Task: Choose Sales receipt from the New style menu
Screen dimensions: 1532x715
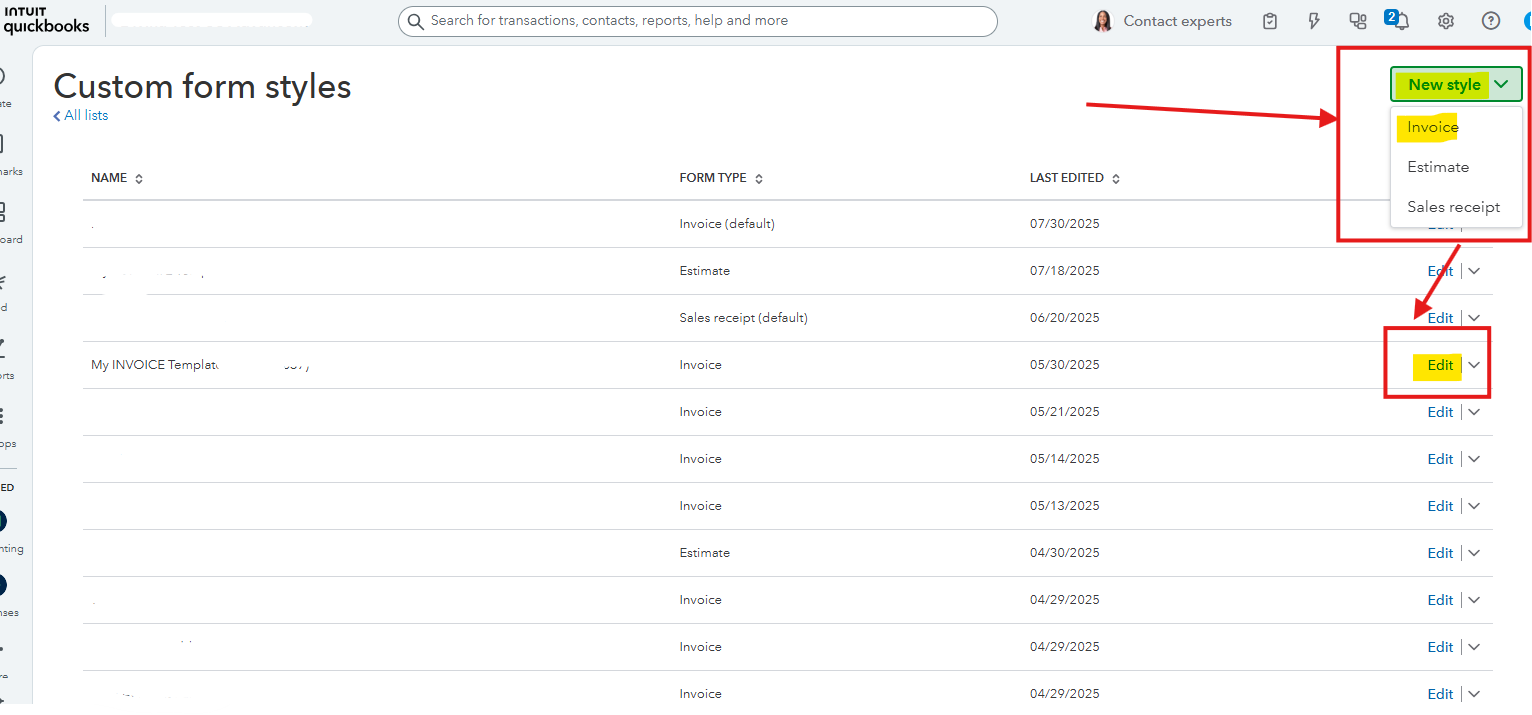Action: (x=1454, y=207)
